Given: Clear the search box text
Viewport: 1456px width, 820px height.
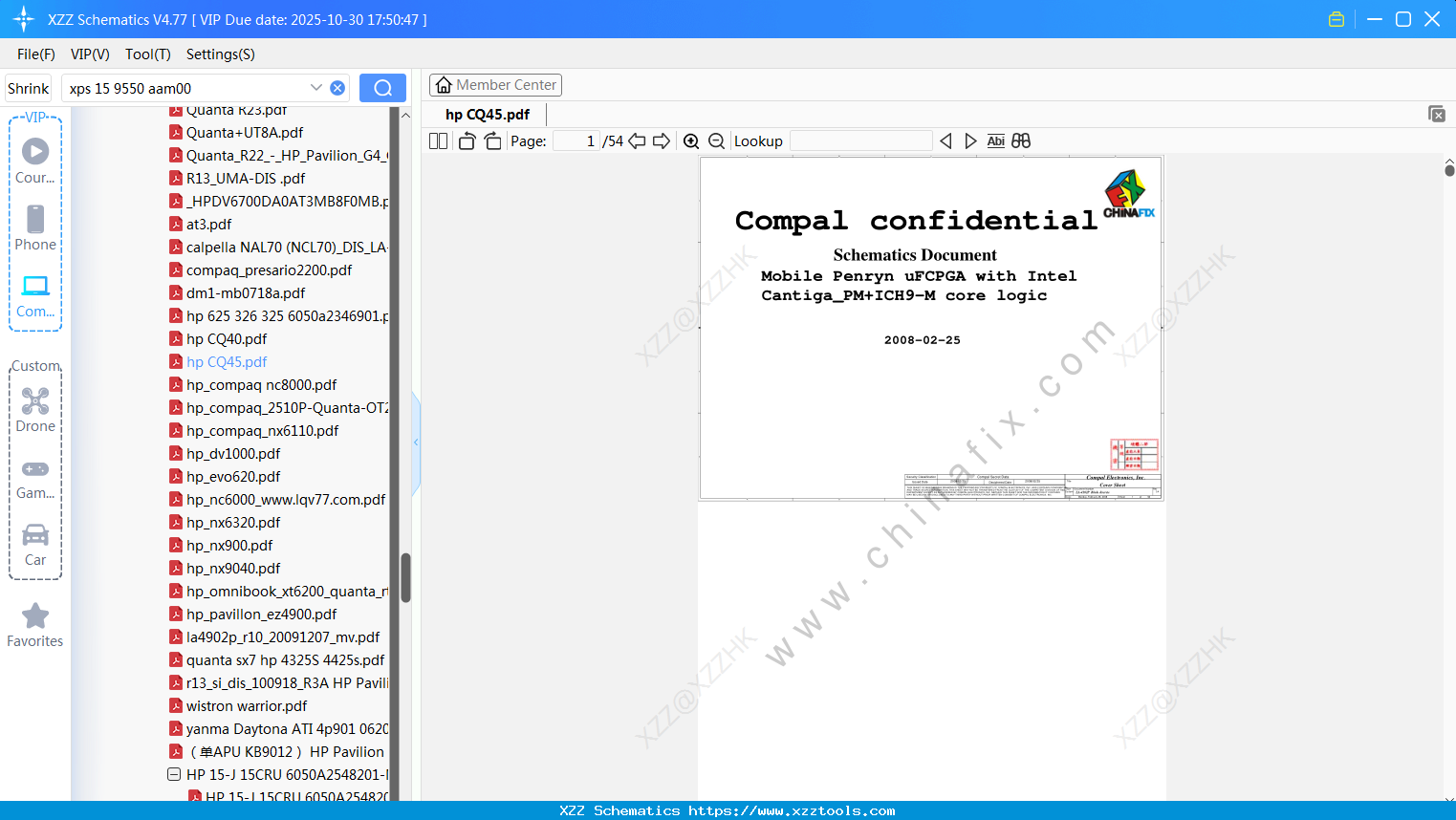Looking at the screenshot, I should coord(337,88).
